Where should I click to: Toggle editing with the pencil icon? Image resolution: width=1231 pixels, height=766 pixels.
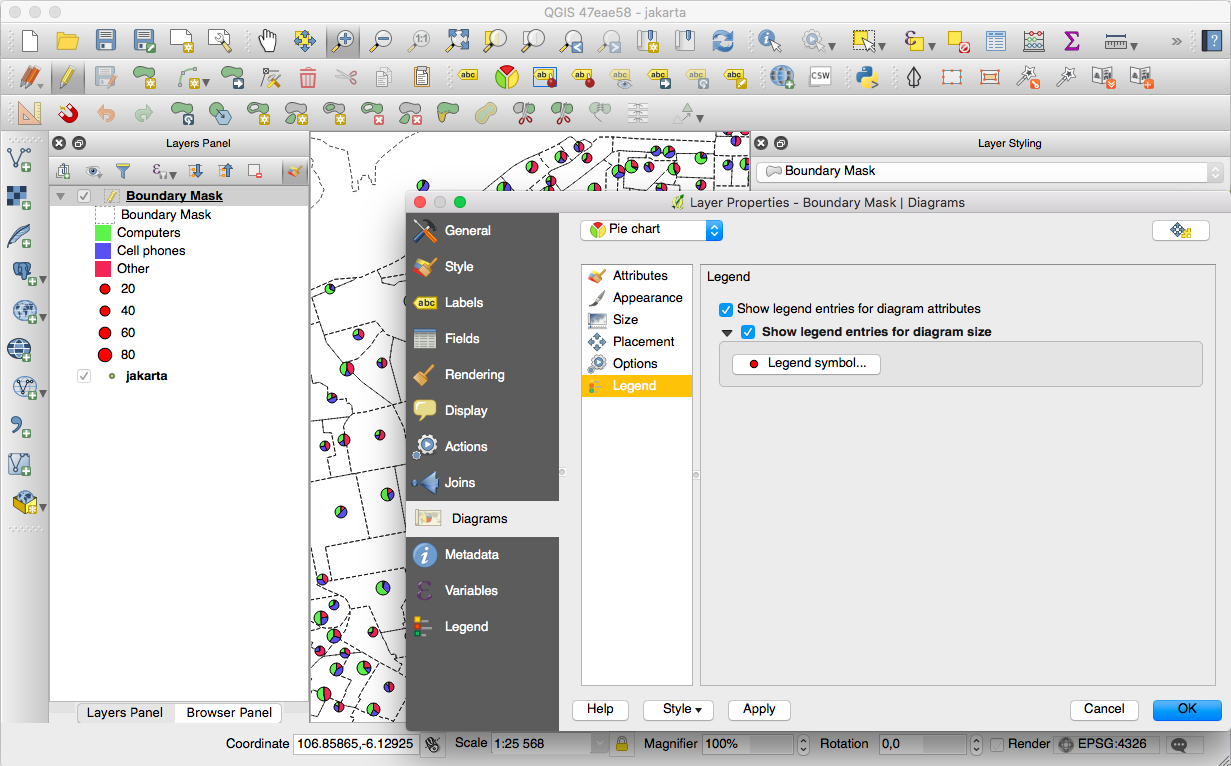[x=67, y=77]
